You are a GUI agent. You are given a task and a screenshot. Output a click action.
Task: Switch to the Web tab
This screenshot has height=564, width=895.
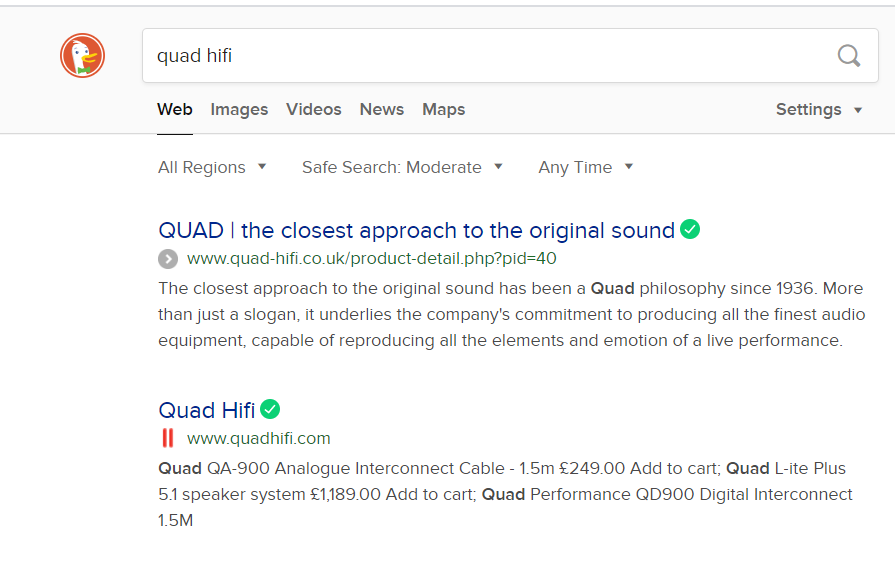[175, 109]
